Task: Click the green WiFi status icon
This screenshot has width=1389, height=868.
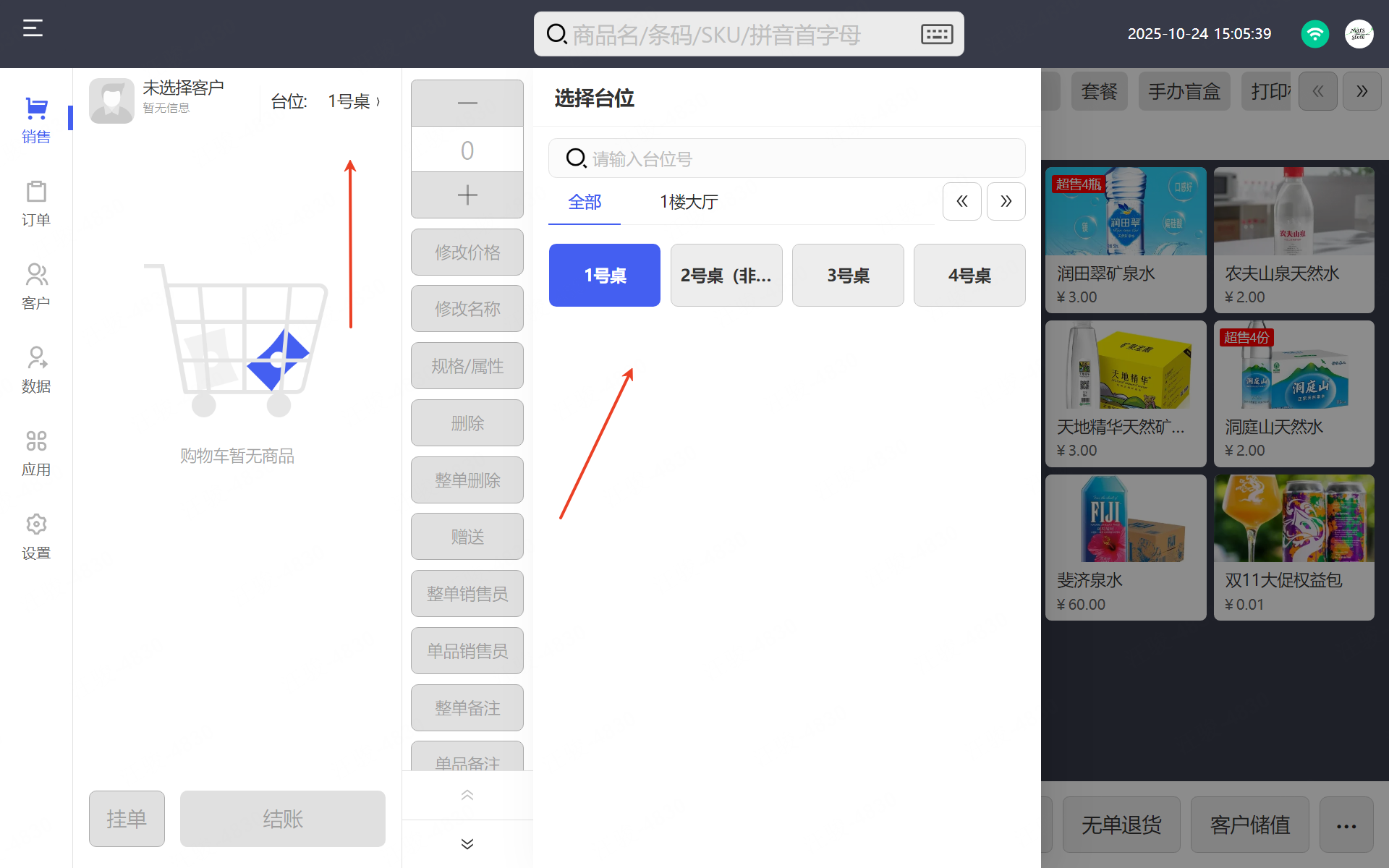Action: [1314, 34]
